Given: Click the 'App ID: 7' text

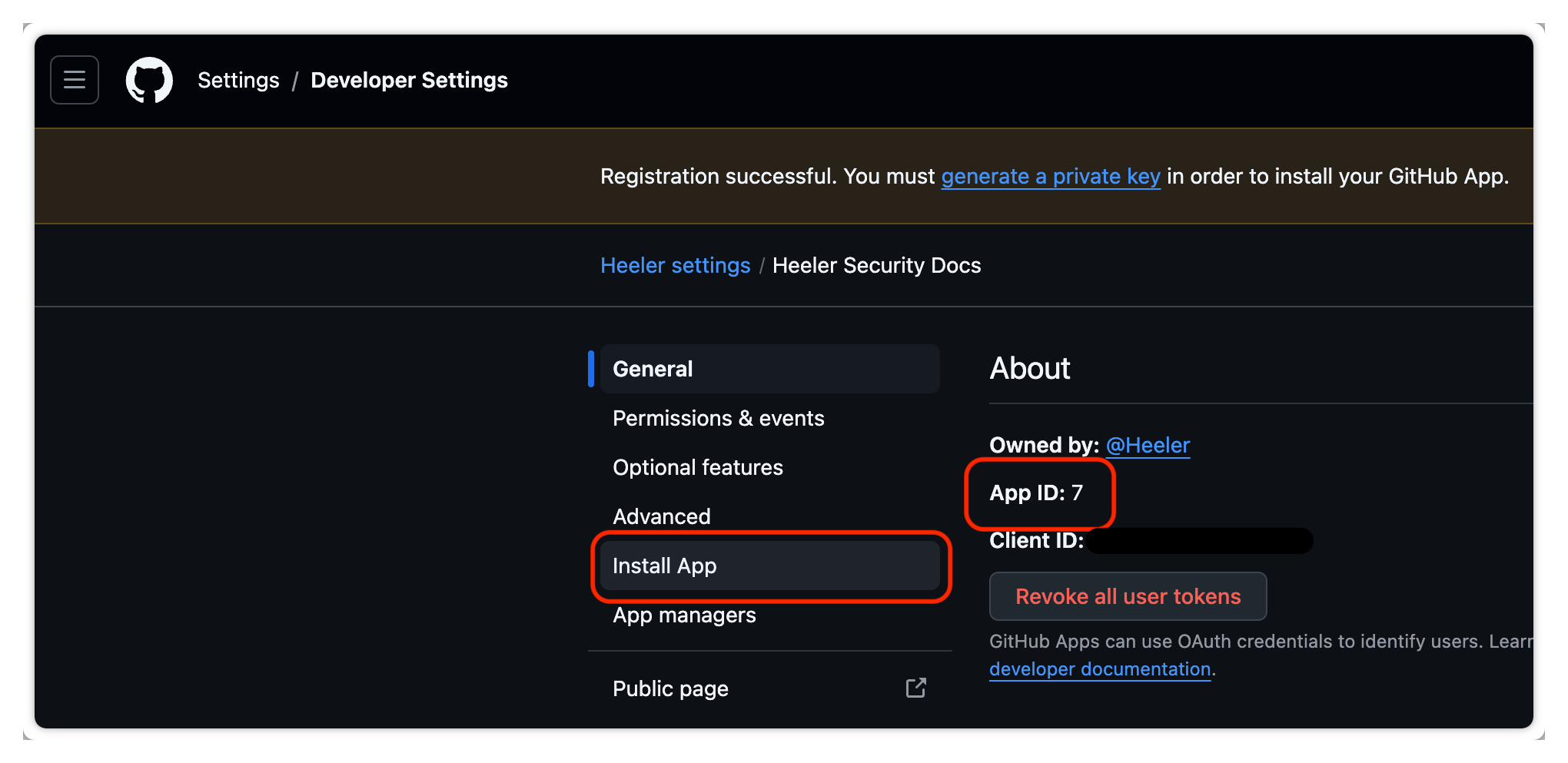Looking at the screenshot, I should [x=1036, y=493].
